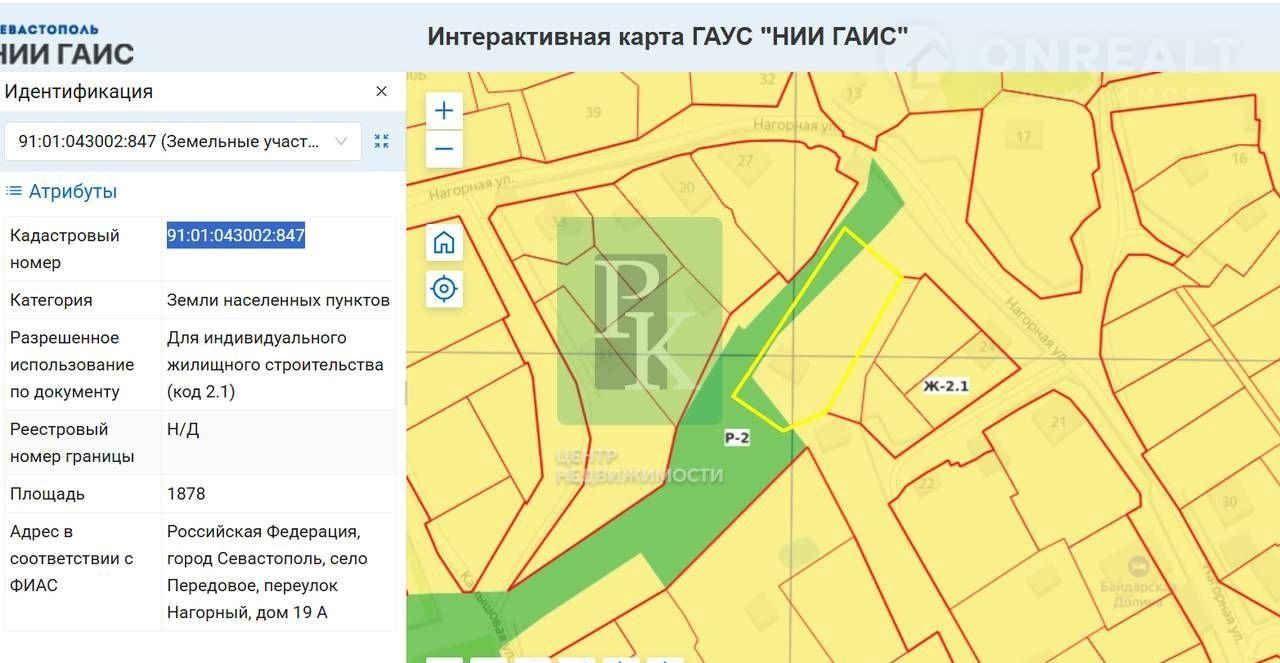
Task: Click the Байдарская Долина map marker
Action: 1138,568
